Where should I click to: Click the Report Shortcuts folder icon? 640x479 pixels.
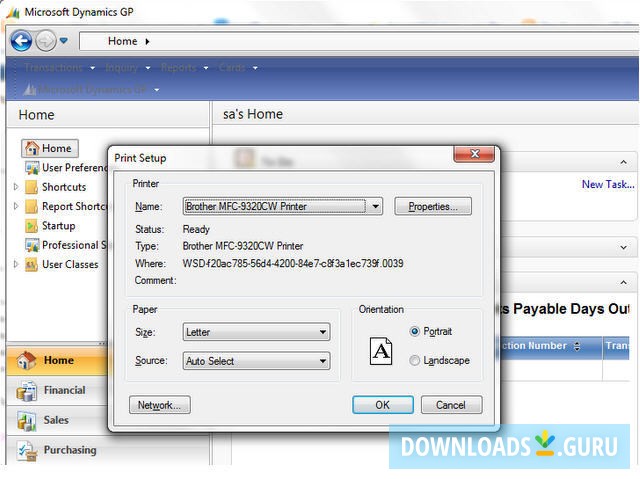tap(32, 206)
